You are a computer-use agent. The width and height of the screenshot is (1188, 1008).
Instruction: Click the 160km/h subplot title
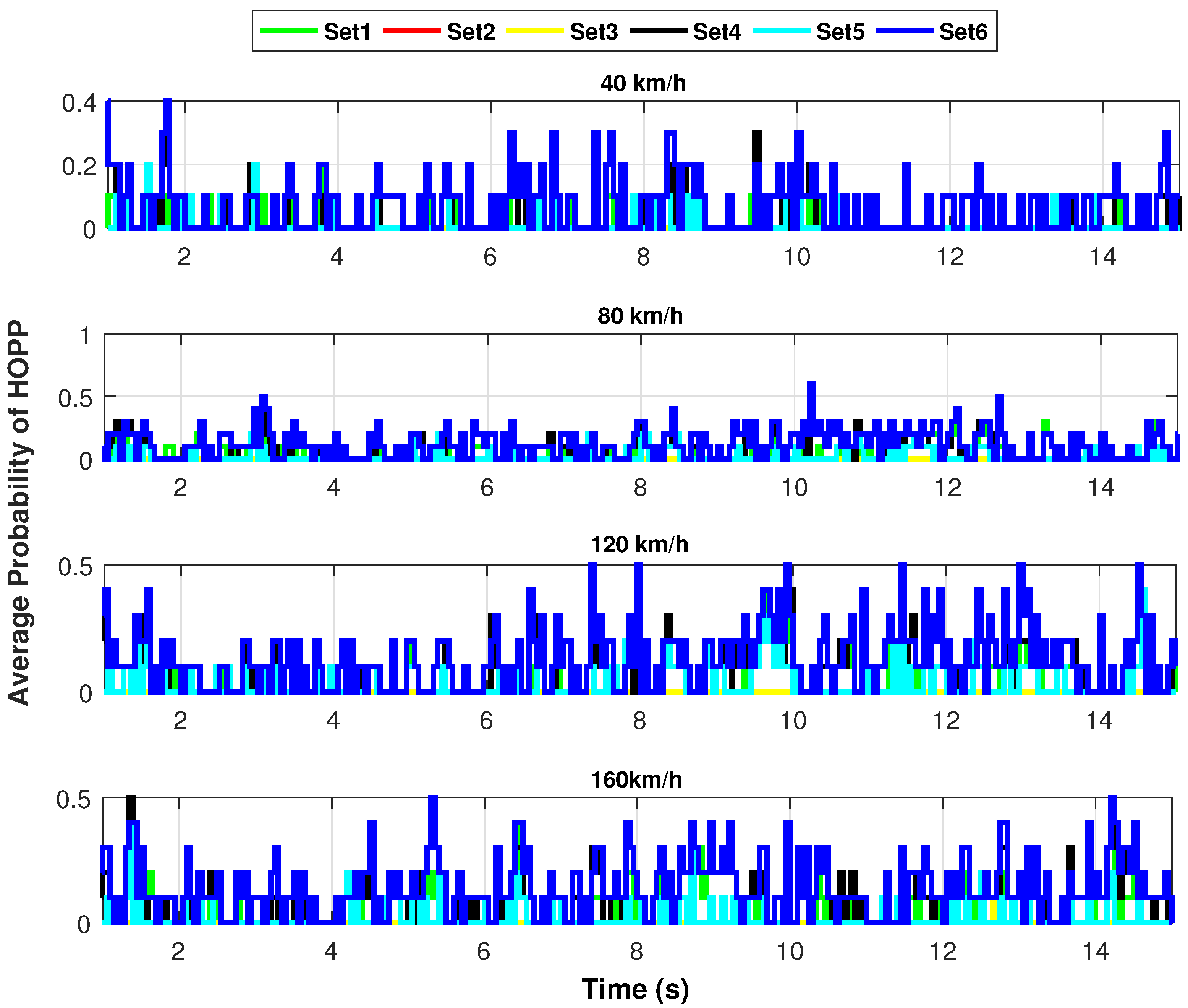[x=636, y=780]
